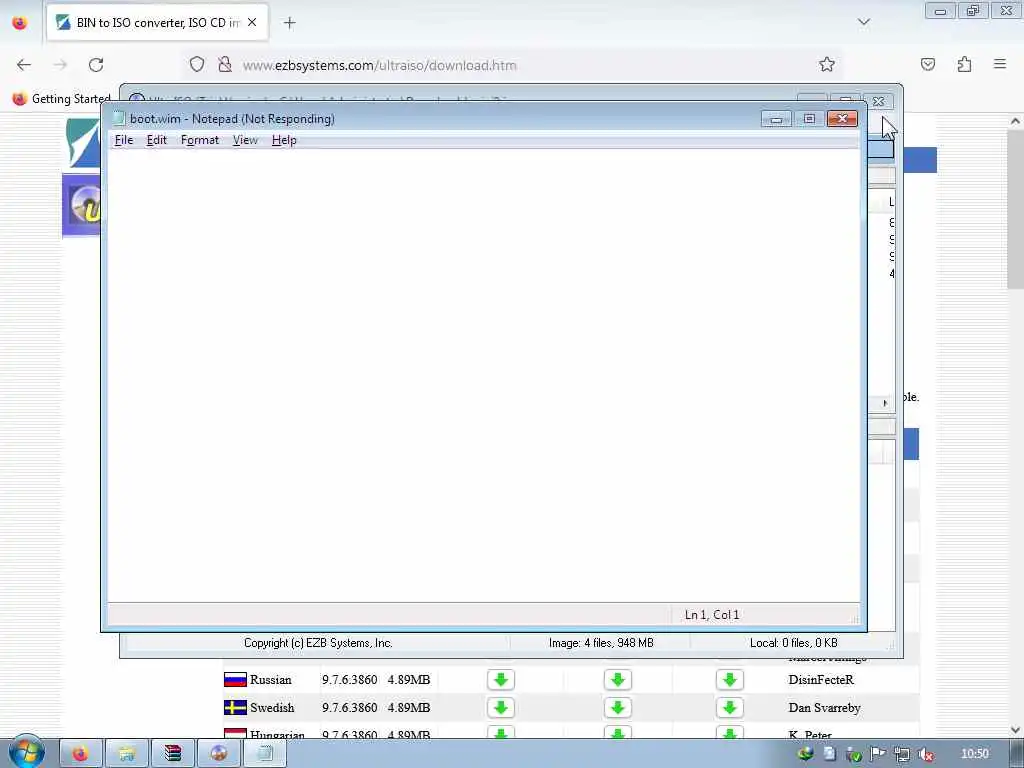Image resolution: width=1024 pixels, height=768 pixels.
Task: Switch to Firefox from the taskbar
Action: coord(80,754)
